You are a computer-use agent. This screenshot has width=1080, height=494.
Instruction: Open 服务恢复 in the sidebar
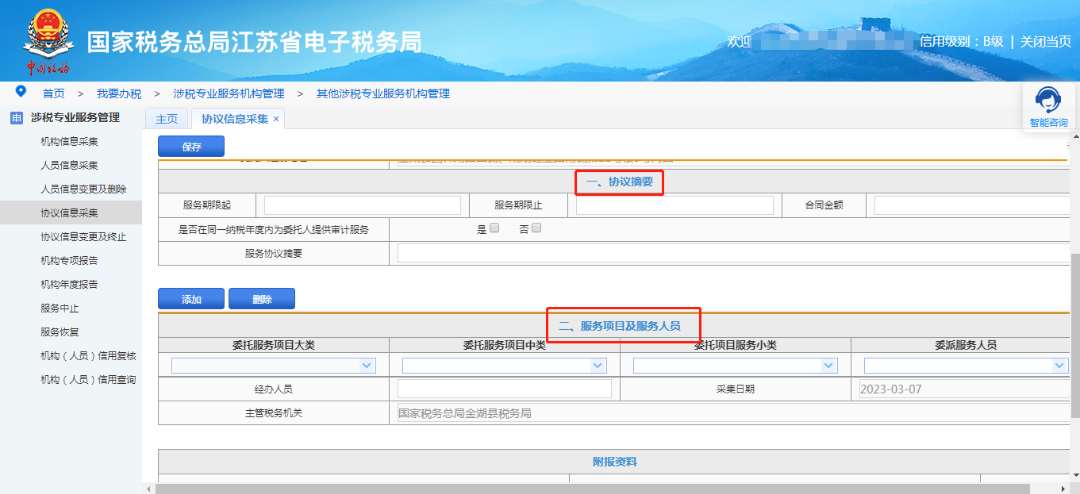(60, 331)
